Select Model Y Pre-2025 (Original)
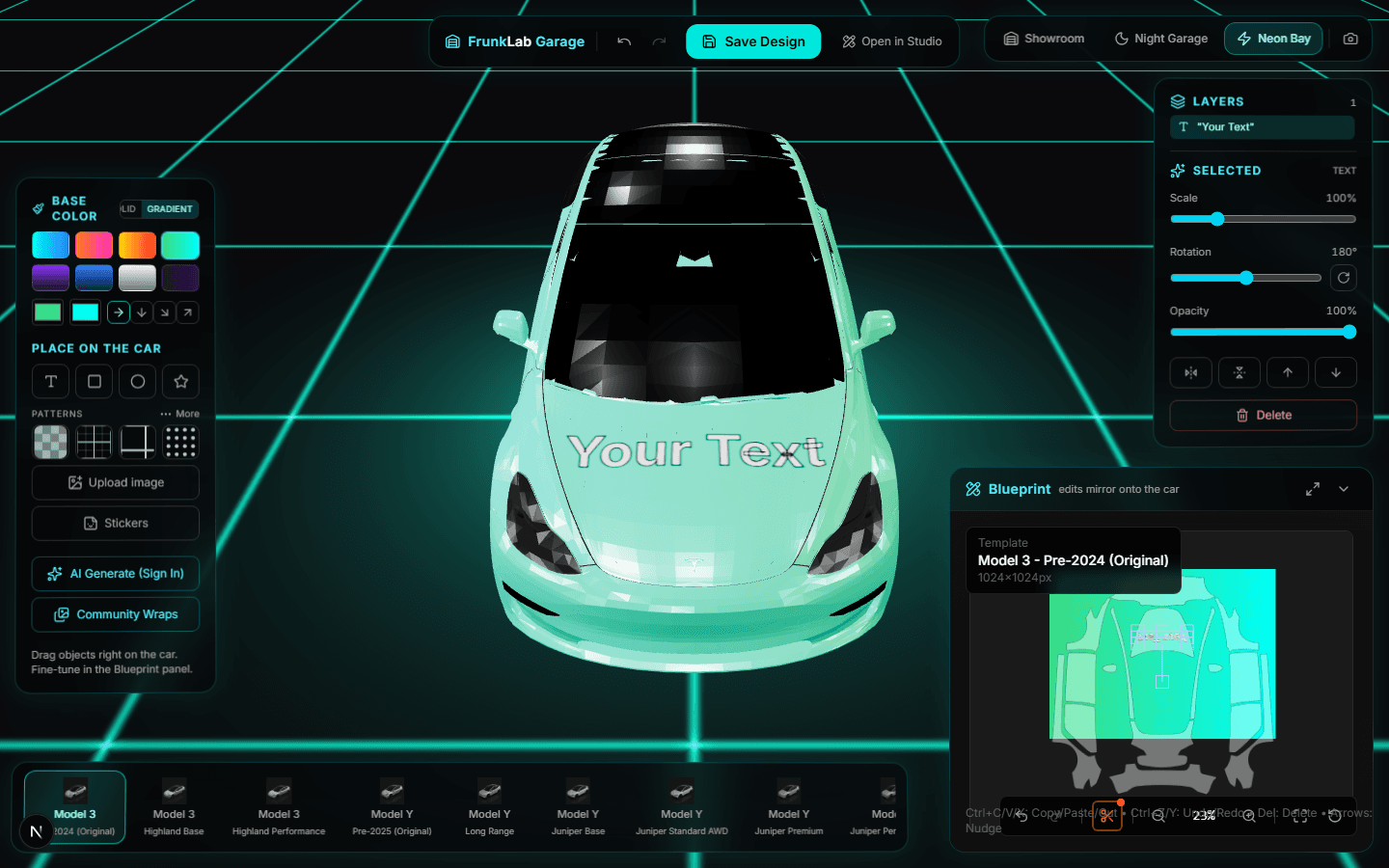 coord(392,807)
